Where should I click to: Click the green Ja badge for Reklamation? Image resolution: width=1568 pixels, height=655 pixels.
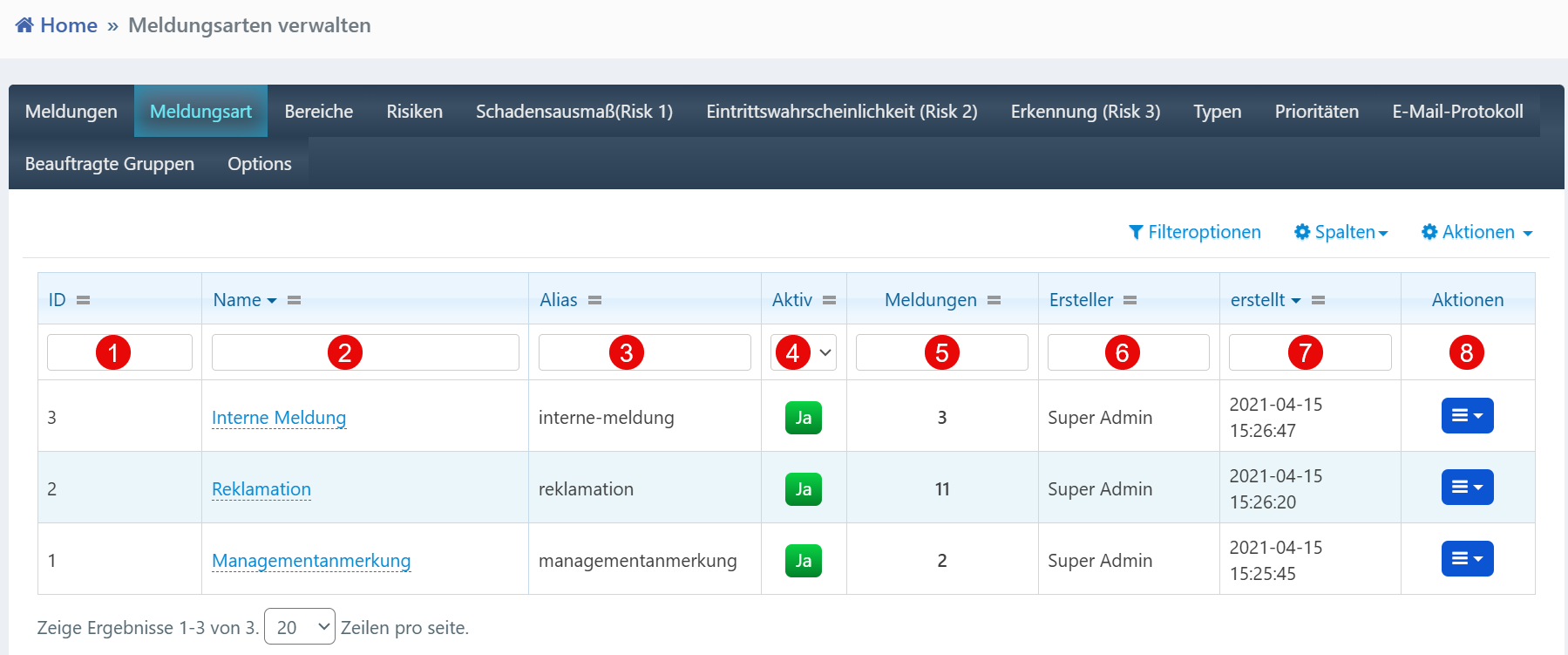click(803, 489)
